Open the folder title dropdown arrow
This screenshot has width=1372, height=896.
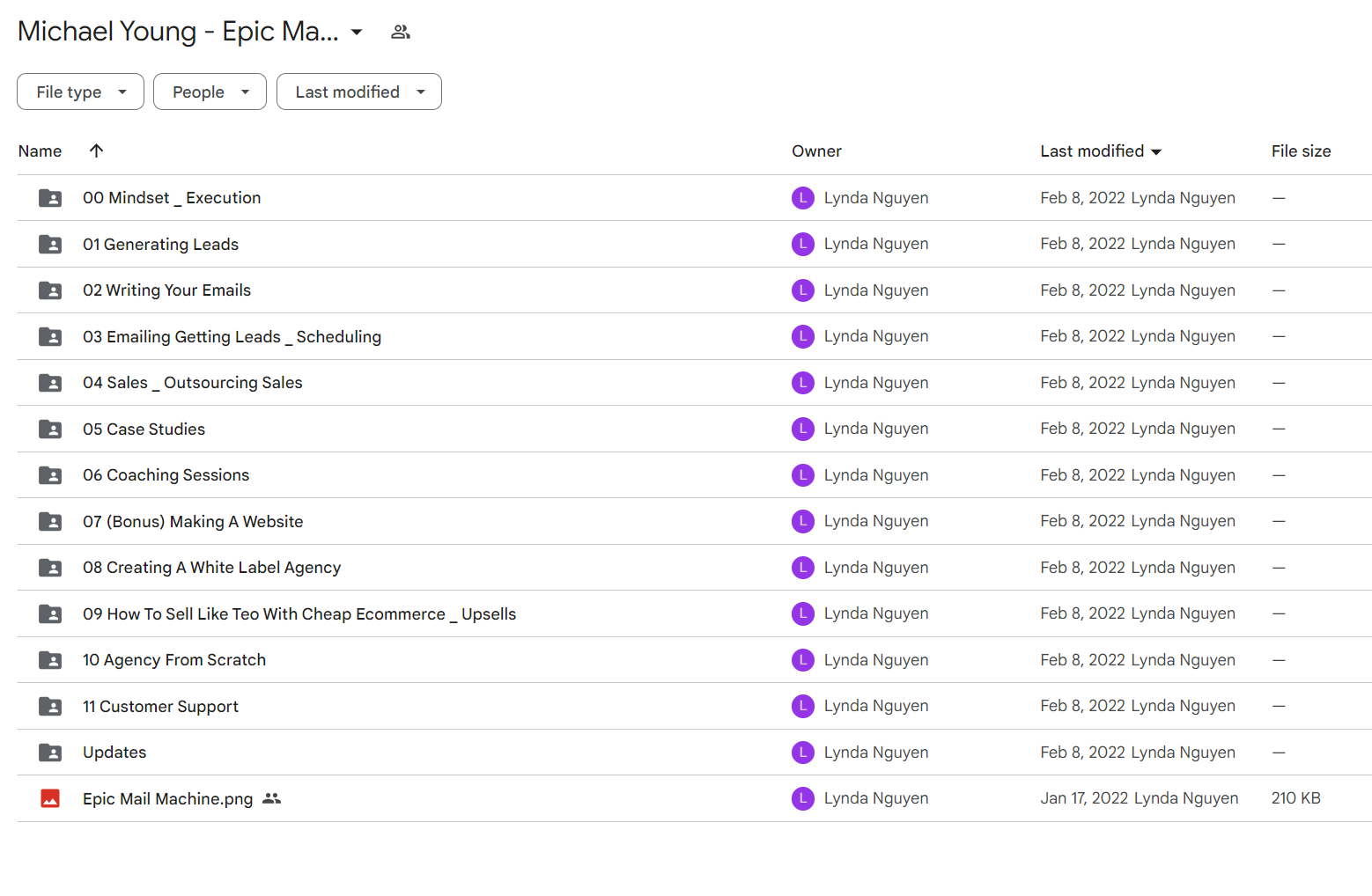357,32
